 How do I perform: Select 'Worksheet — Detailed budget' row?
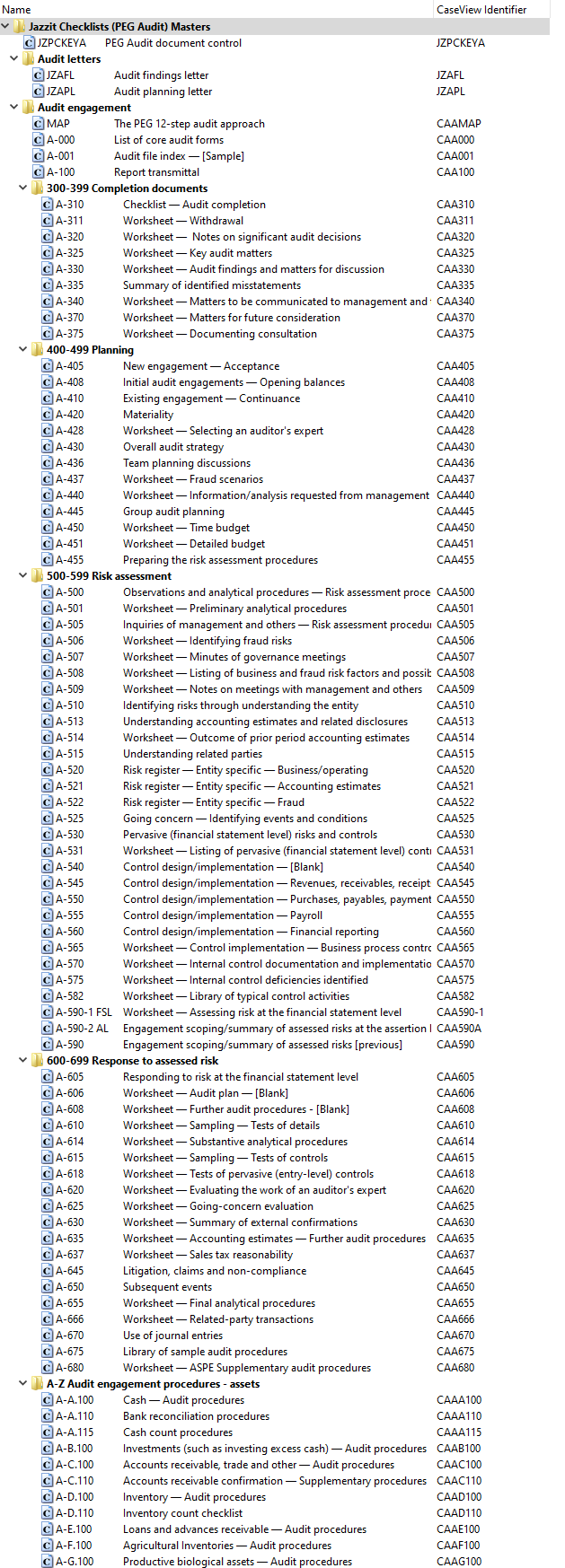(275, 544)
